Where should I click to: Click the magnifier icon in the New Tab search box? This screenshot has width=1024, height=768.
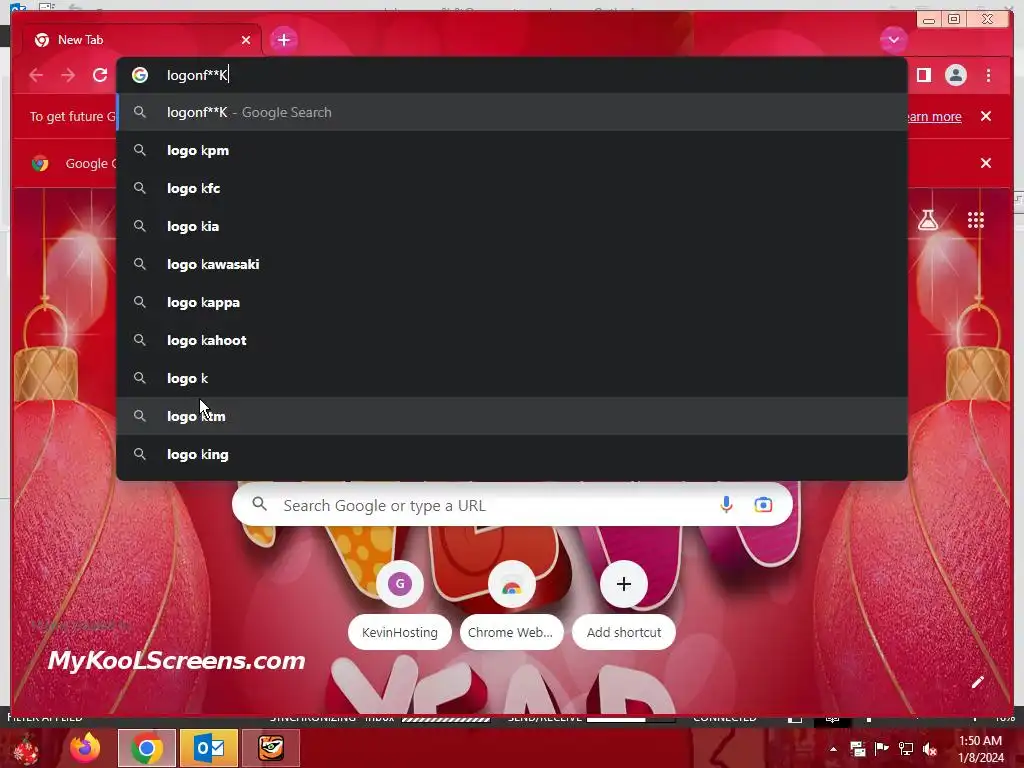click(260, 504)
